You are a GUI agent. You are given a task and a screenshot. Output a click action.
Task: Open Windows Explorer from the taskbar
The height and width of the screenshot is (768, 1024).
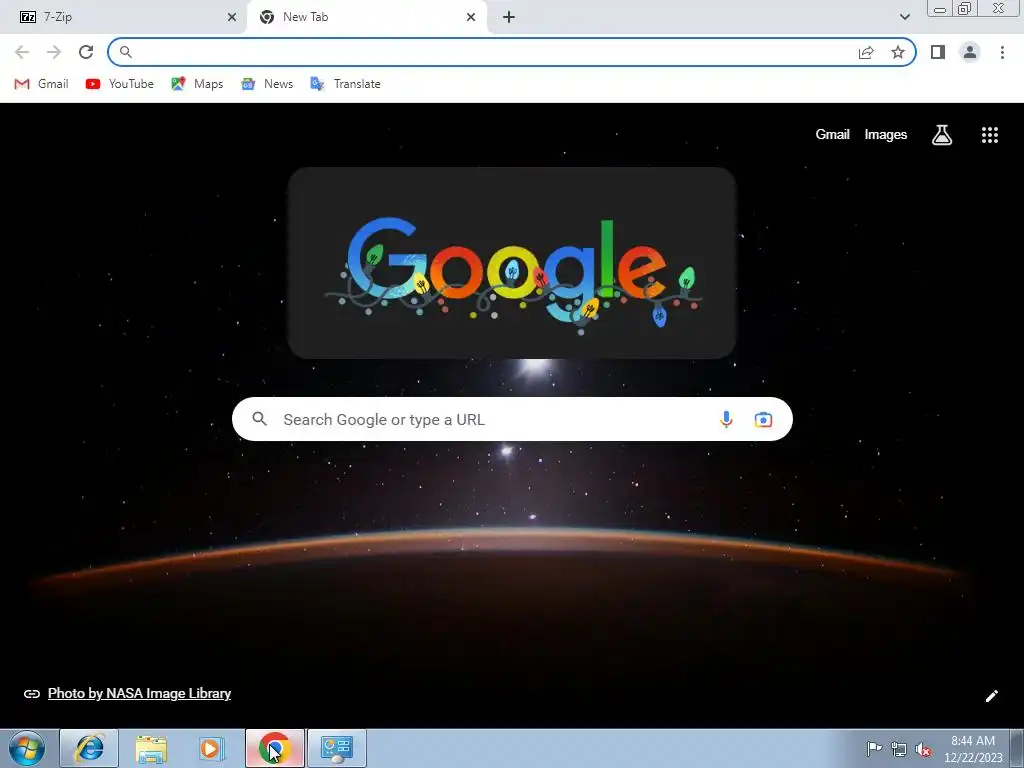coord(151,748)
